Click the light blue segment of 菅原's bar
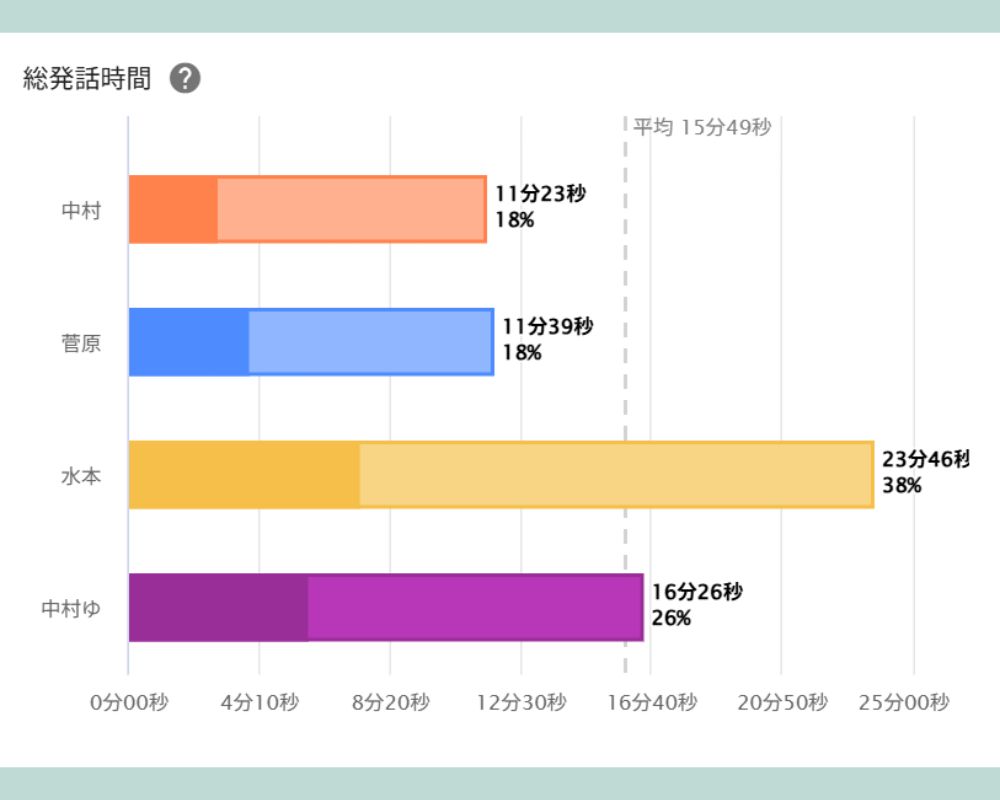The width and height of the screenshot is (1000, 800). point(370,342)
